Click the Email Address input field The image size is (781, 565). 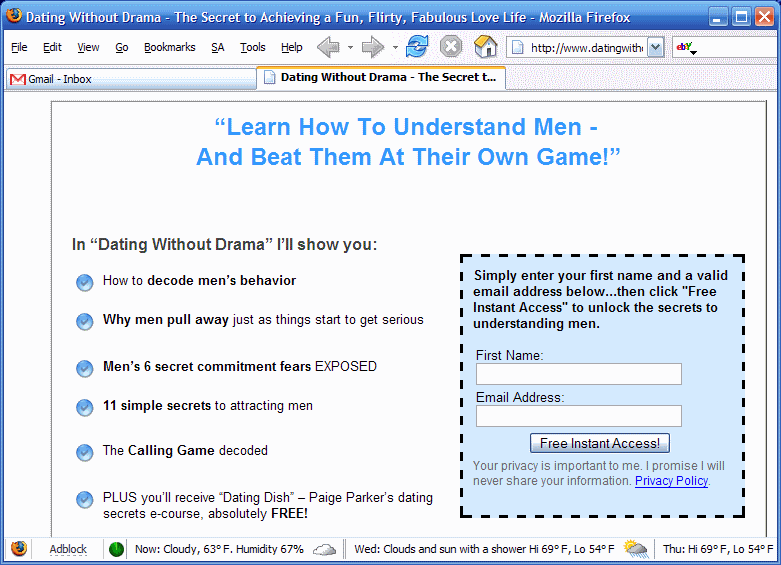[578, 416]
